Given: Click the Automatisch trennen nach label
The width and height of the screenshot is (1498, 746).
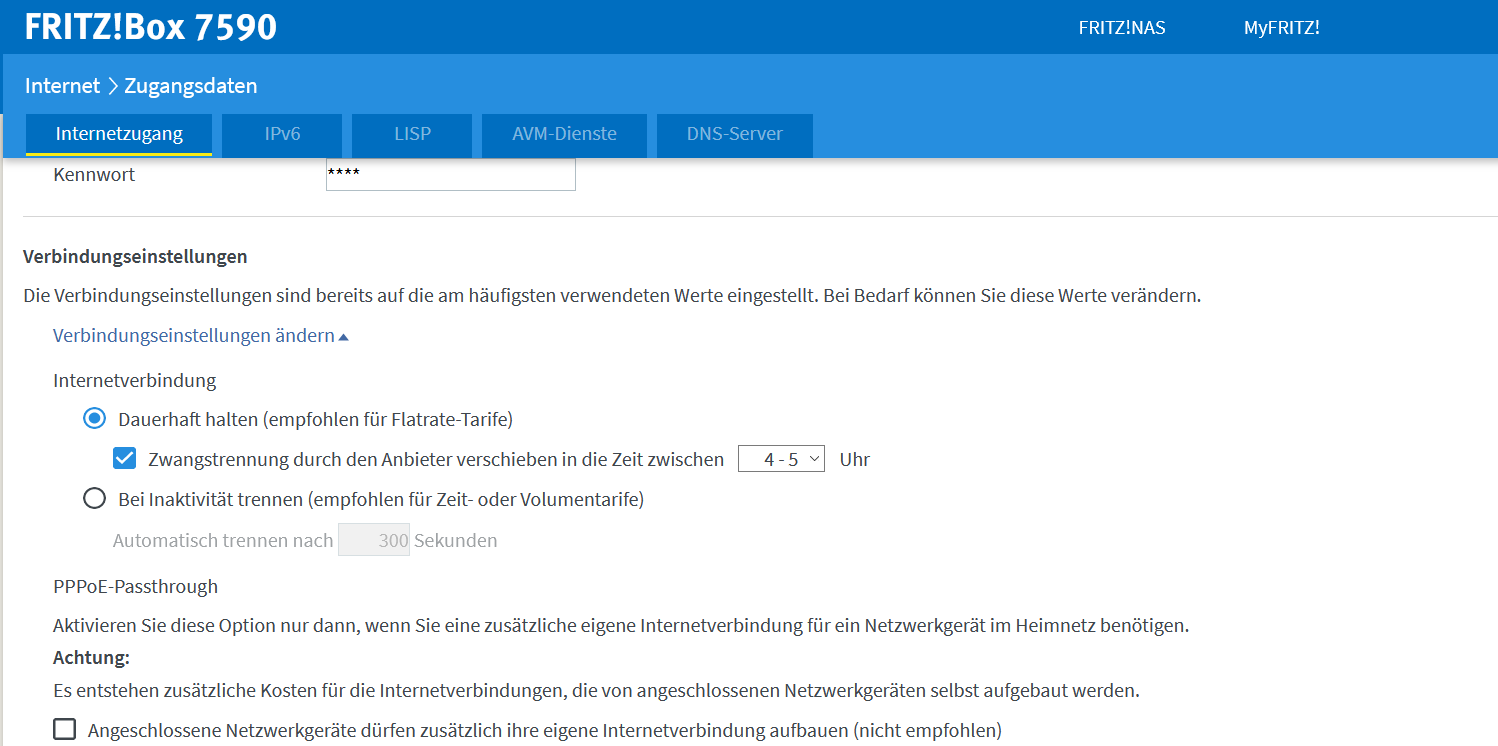Looking at the screenshot, I should click(223, 541).
